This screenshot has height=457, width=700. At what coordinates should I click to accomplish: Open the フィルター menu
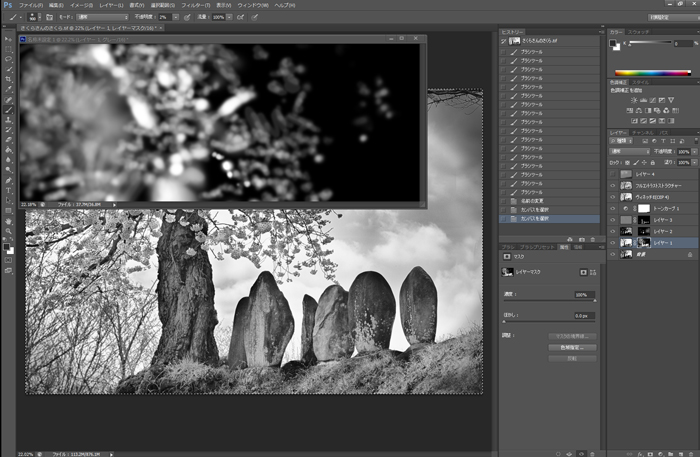click(x=197, y=5)
